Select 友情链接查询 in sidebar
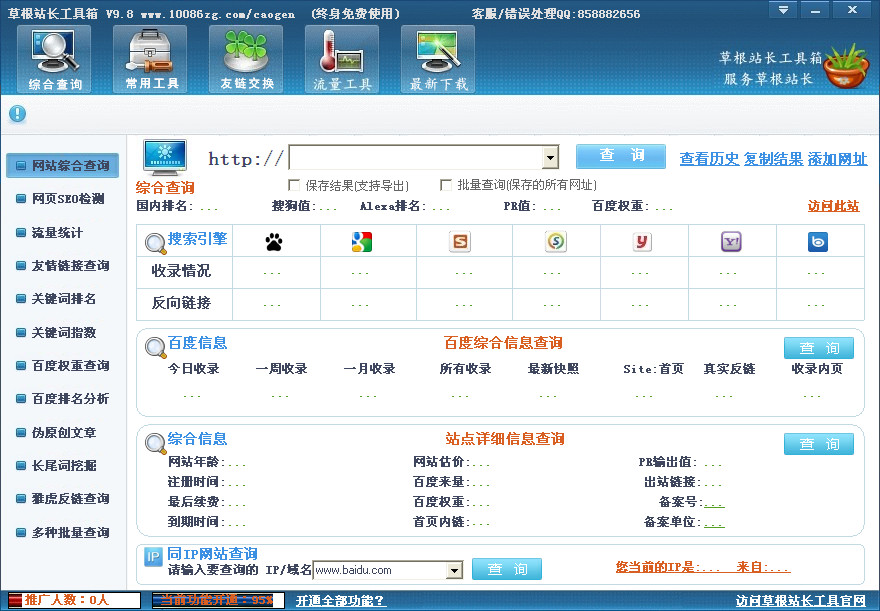880x611 pixels. point(62,265)
